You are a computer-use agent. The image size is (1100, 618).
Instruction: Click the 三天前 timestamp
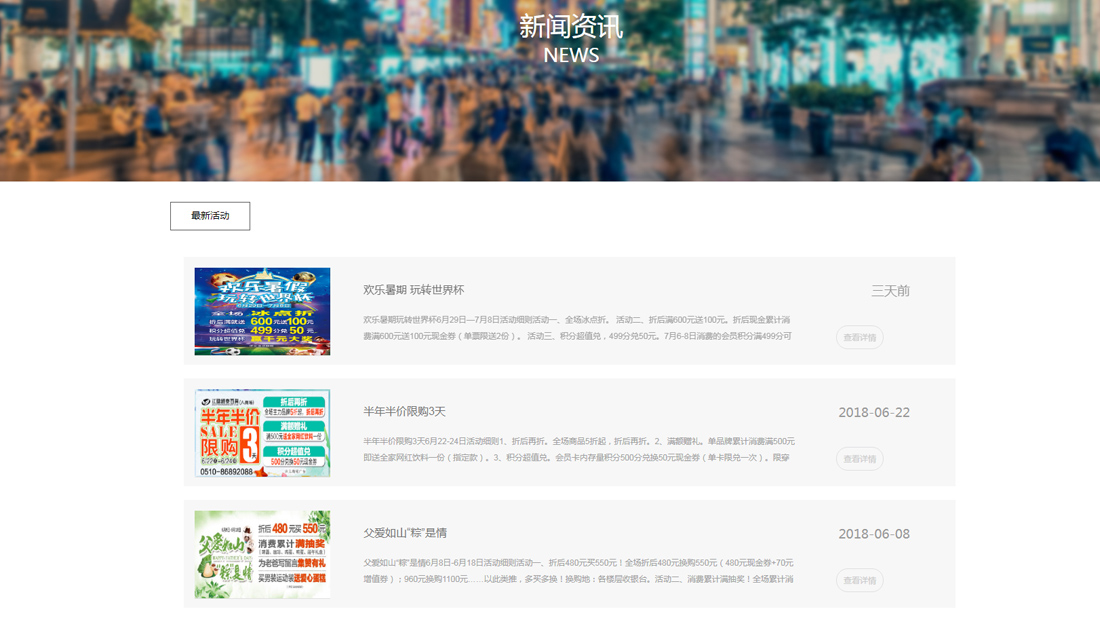[890, 291]
